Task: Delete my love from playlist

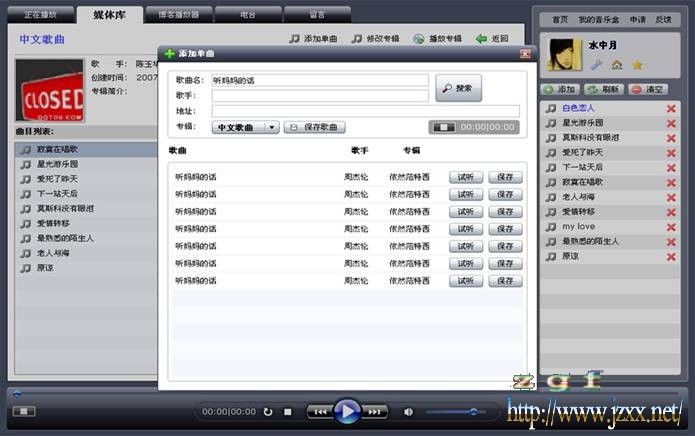Action: (671, 227)
